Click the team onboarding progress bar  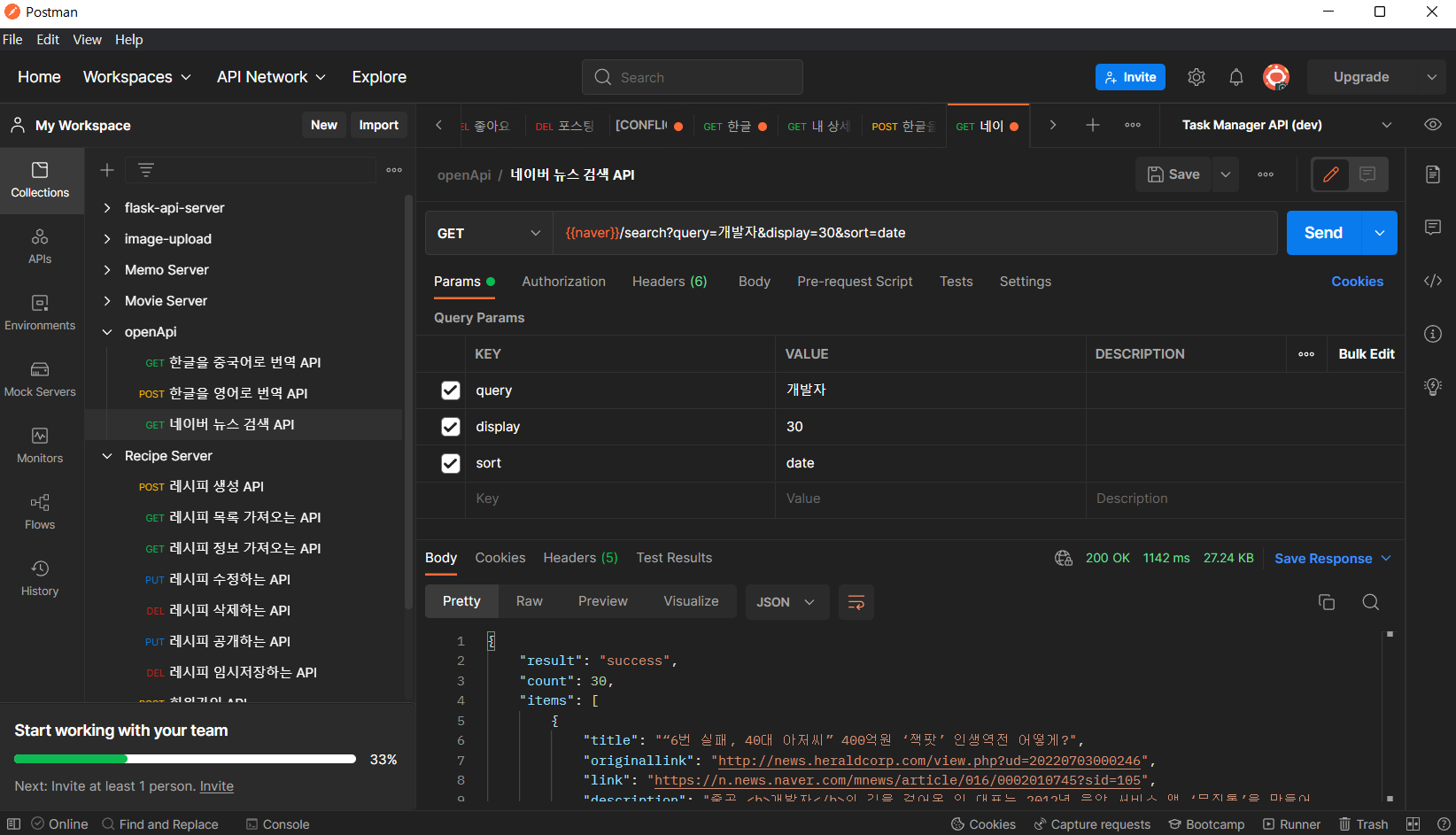(x=185, y=759)
